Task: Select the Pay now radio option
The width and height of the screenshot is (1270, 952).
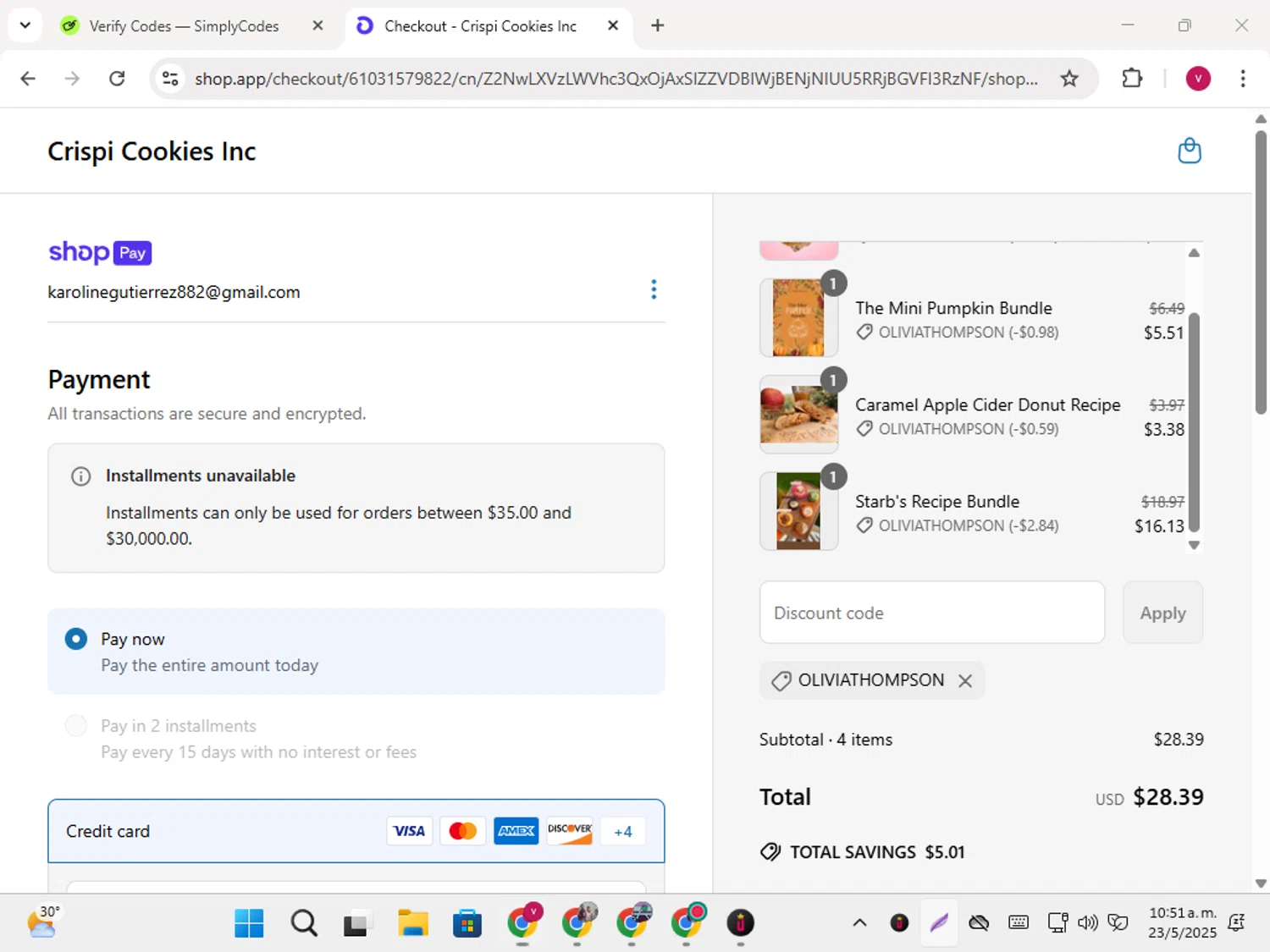Action: click(x=76, y=639)
